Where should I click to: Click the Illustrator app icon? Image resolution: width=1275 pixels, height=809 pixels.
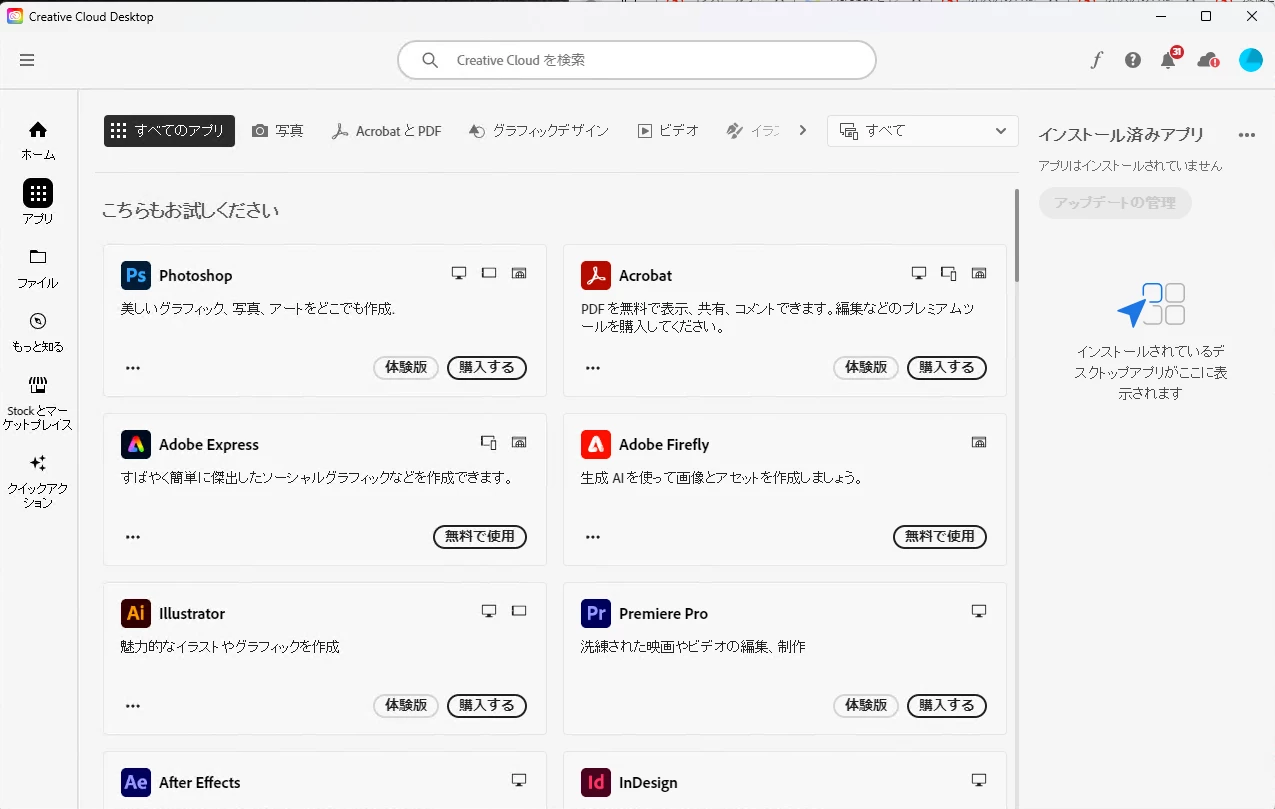tap(136, 613)
